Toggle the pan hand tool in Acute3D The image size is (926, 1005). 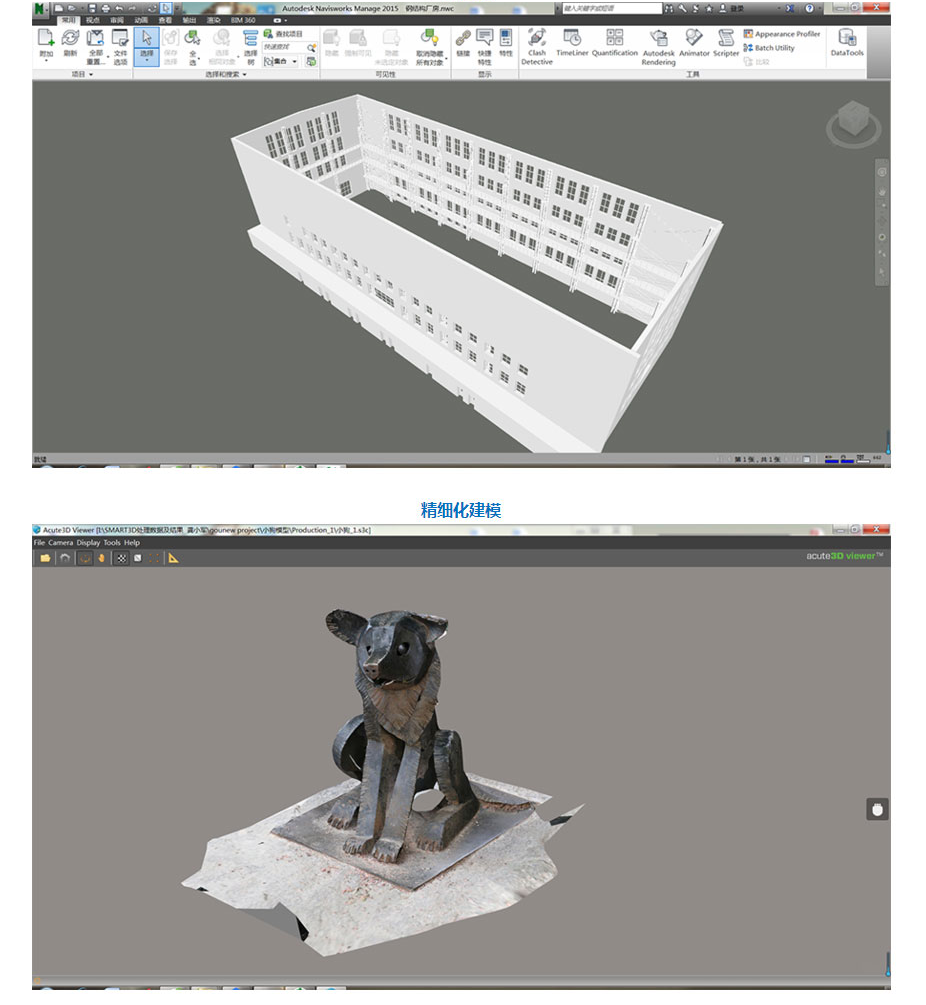click(x=102, y=558)
